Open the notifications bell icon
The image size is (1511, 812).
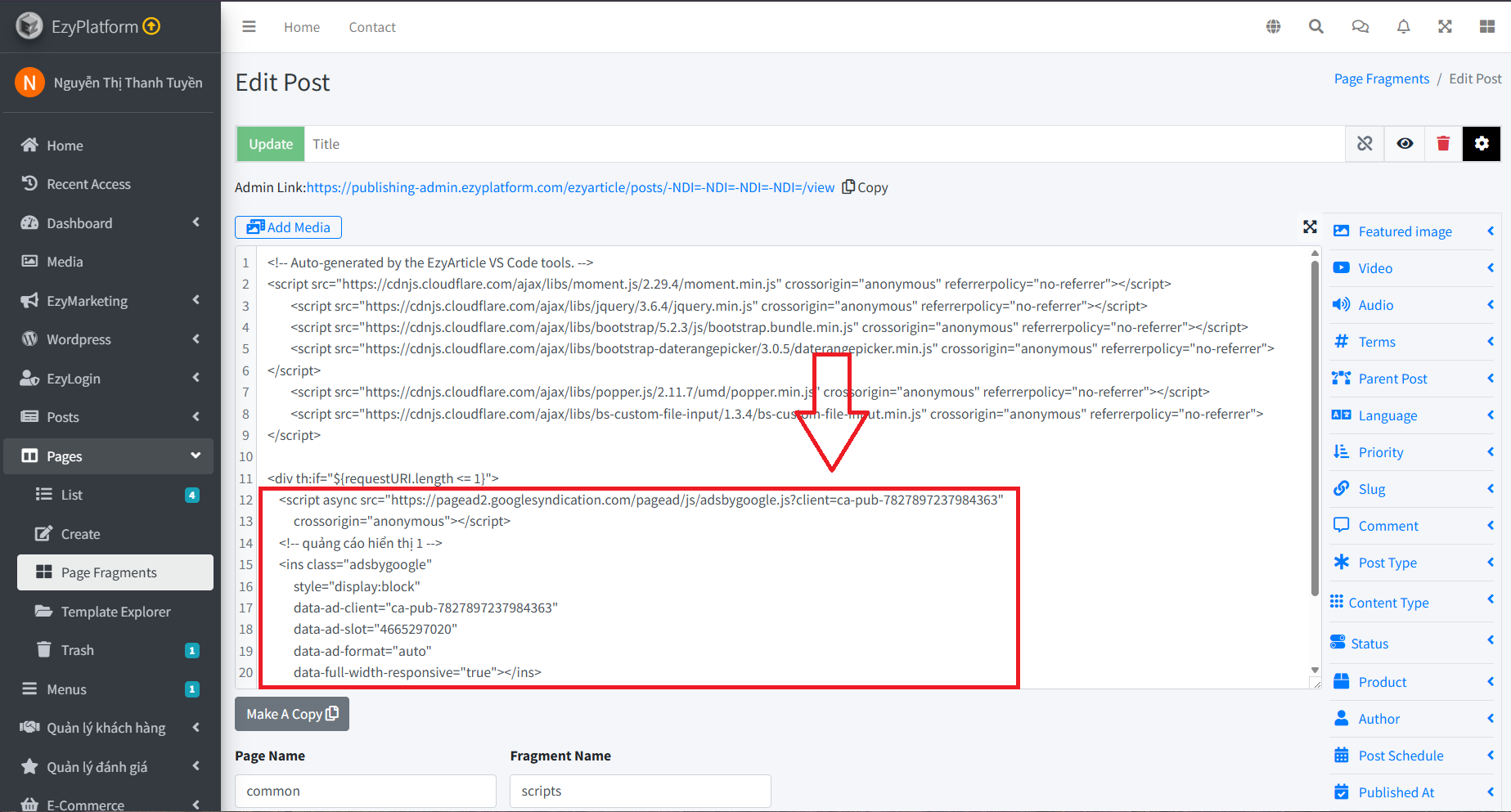(x=1403, y=27)
